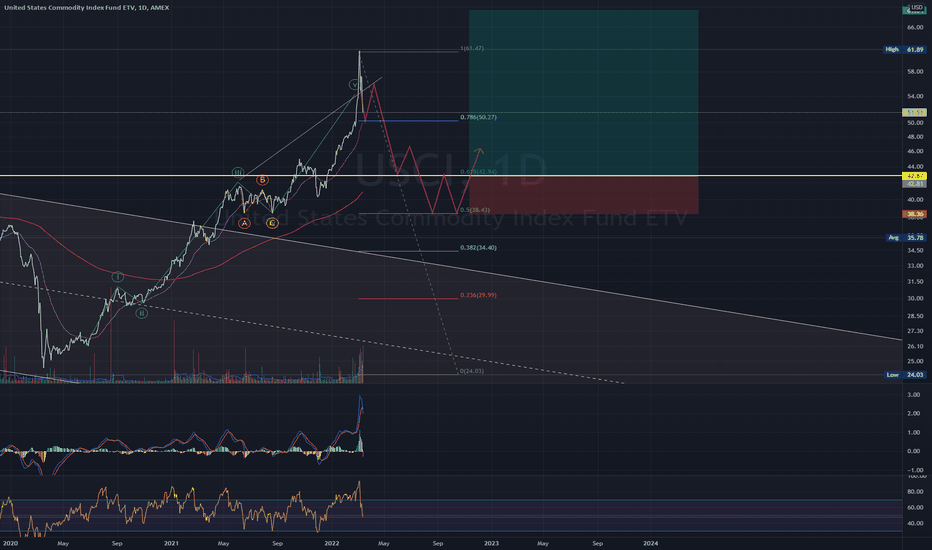932x550 pixels.
Task: Click the 2020 time axis label
Action: (10, 543)
